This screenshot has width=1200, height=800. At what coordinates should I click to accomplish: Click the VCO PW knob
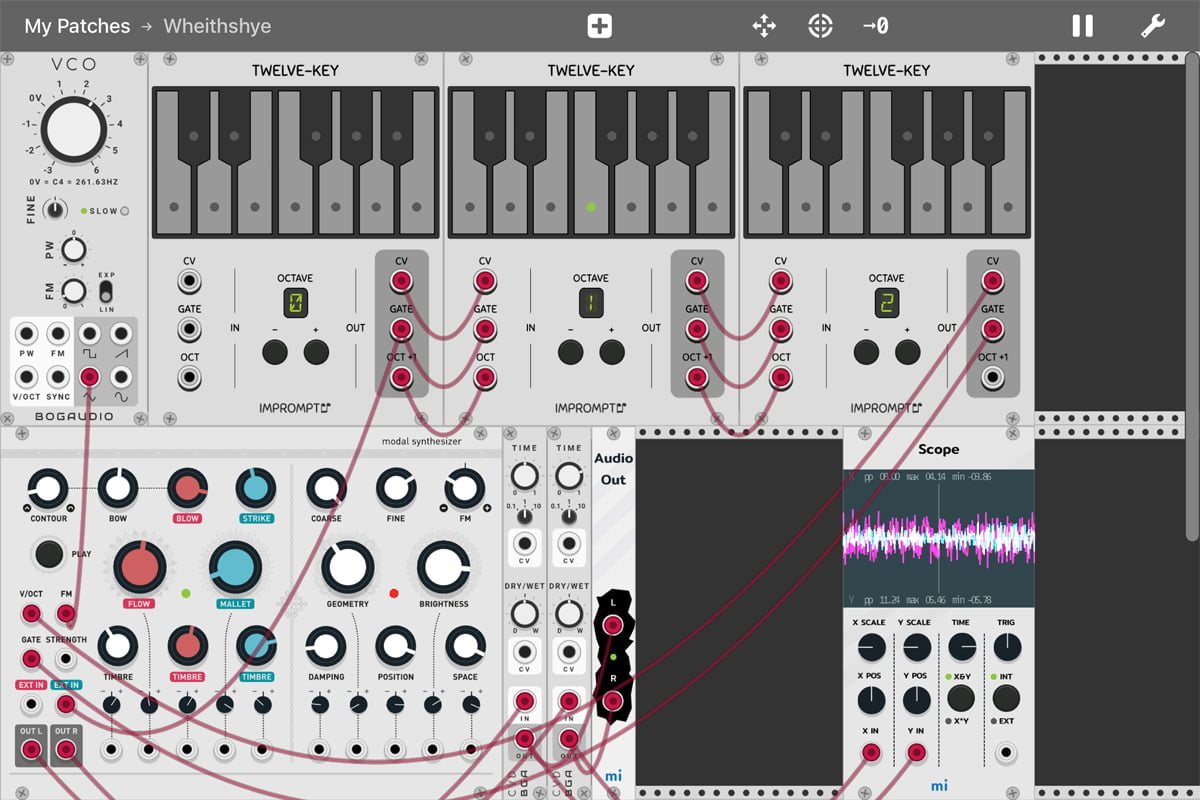point(73,250)
